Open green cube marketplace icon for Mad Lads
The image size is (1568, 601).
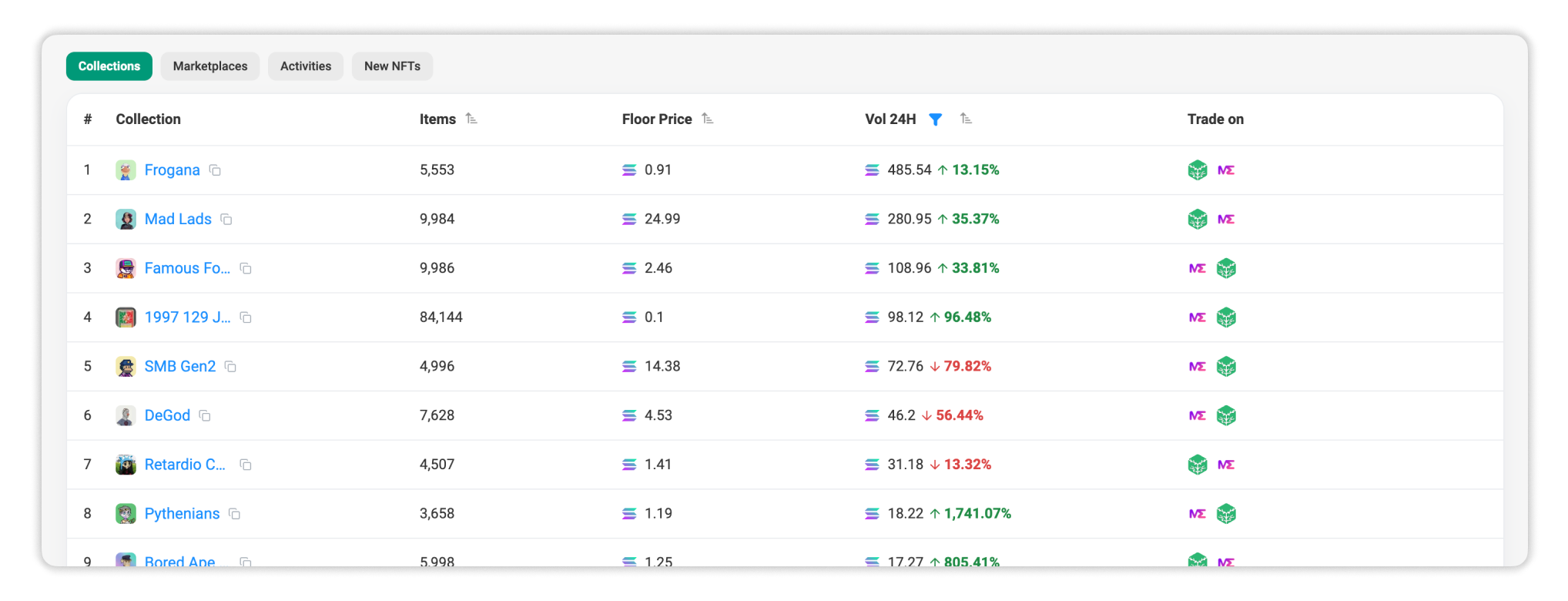pyautogui.click(x=1198, y=220)
